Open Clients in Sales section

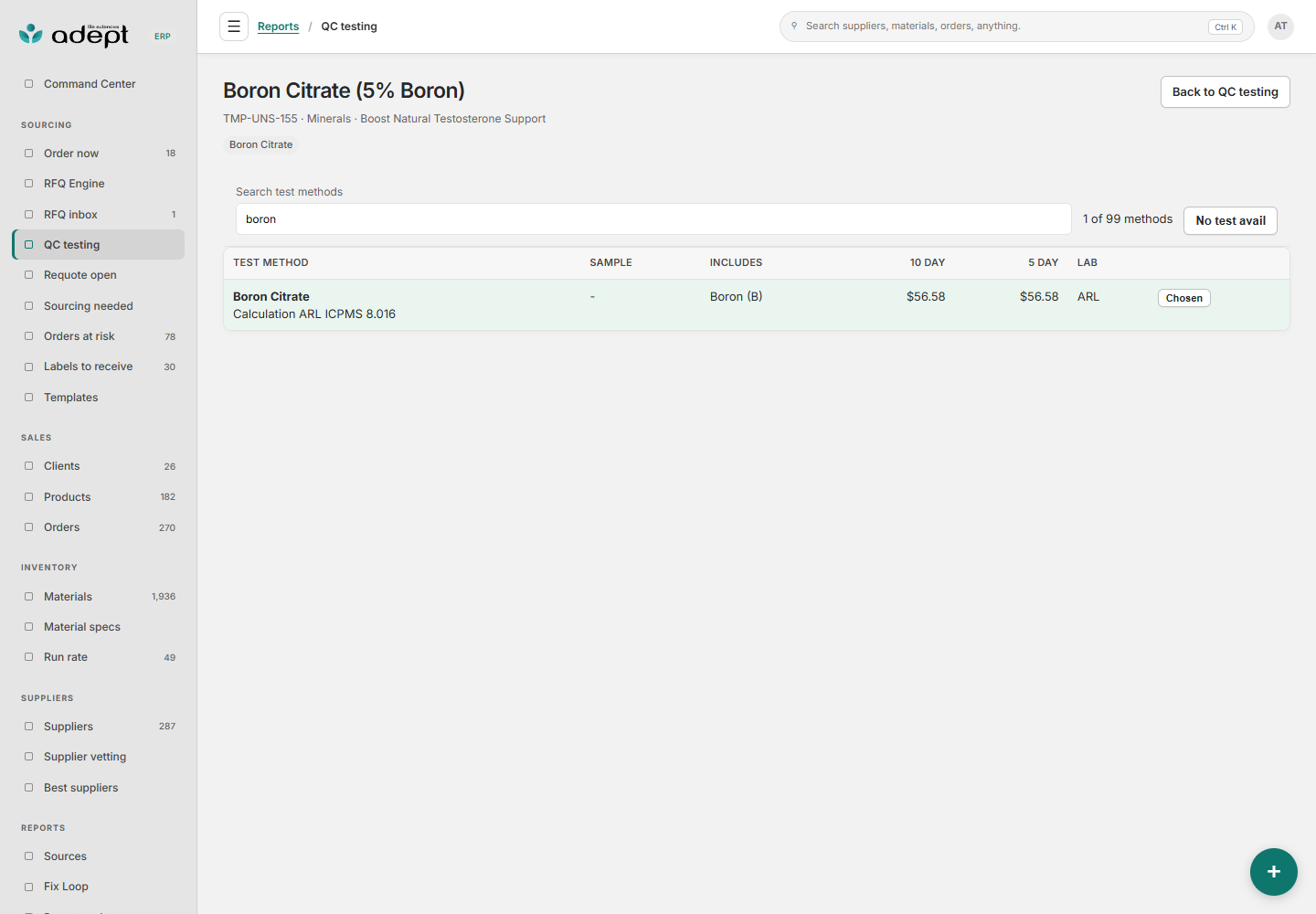point(99,466)
